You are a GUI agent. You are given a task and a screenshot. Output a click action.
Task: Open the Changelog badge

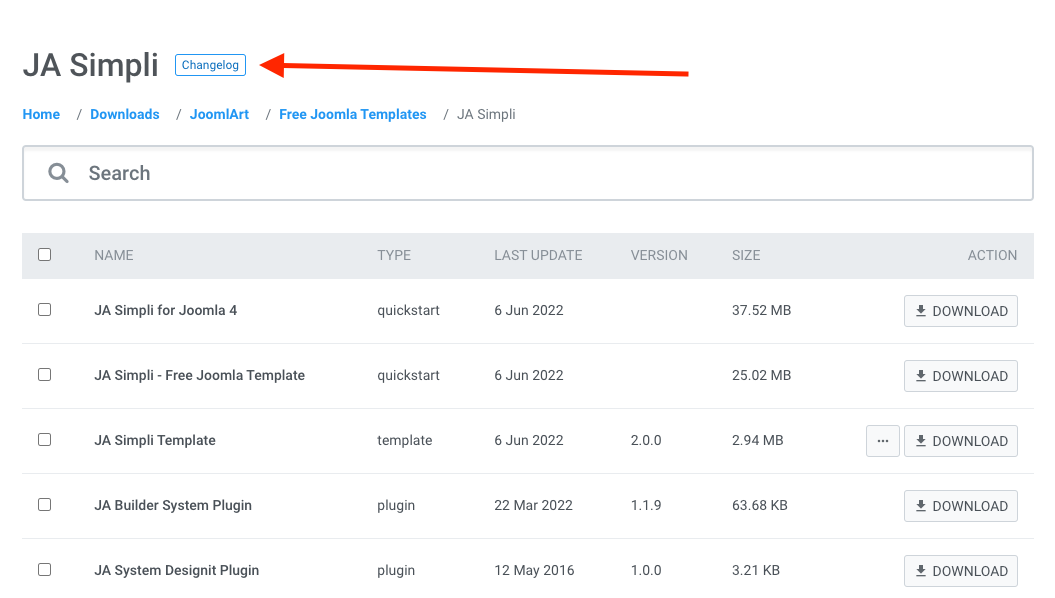[x=210, y=65]
